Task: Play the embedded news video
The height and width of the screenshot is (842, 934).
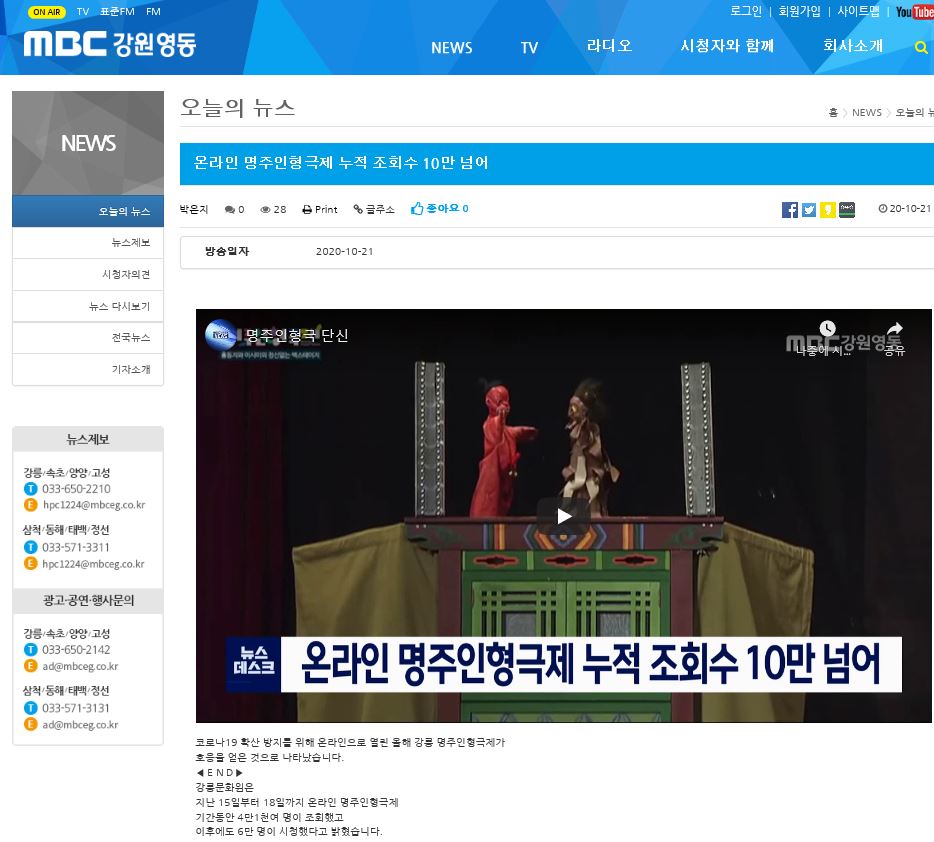Action: 563,516
